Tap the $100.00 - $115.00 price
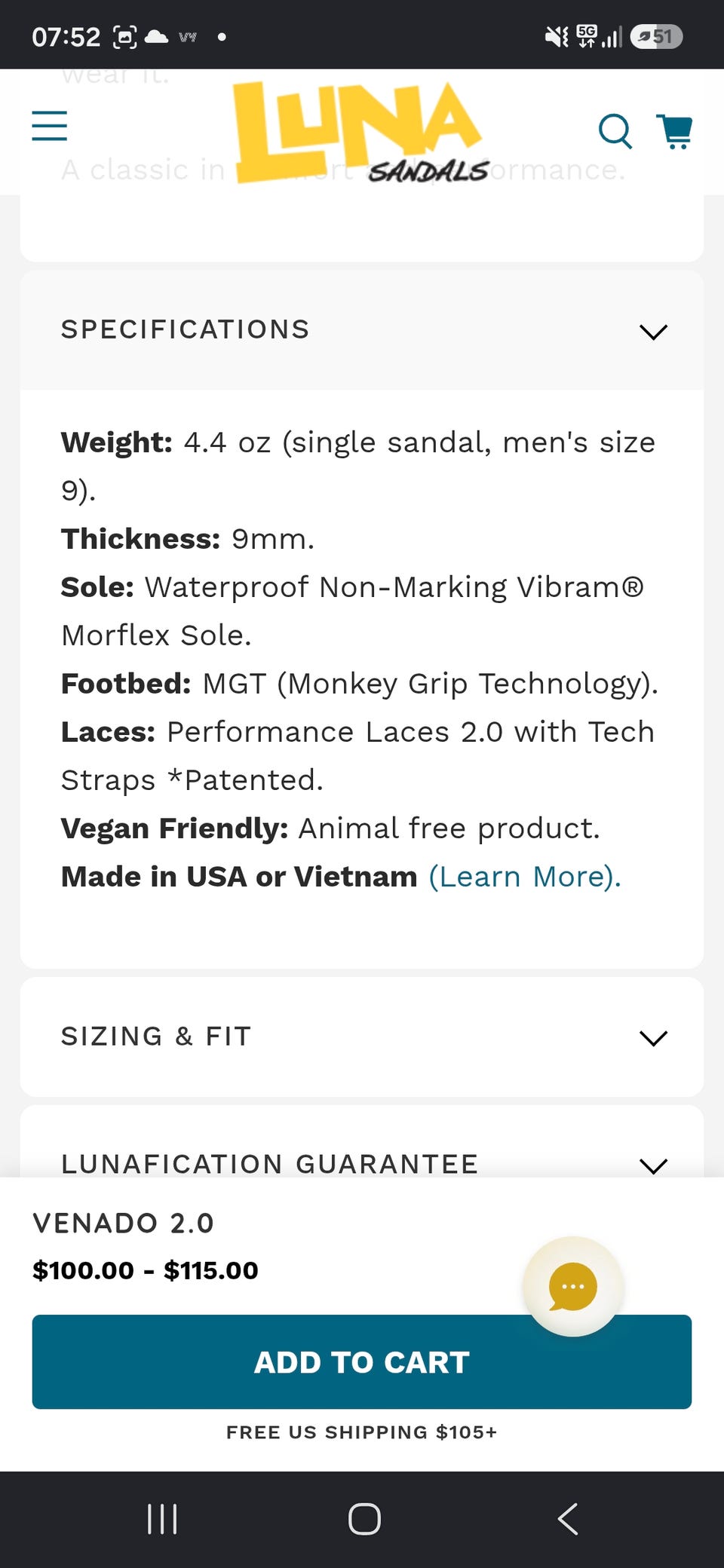Image resolution: width=724 pixels, height=1568 pixels. click(x=146, y=1270)
